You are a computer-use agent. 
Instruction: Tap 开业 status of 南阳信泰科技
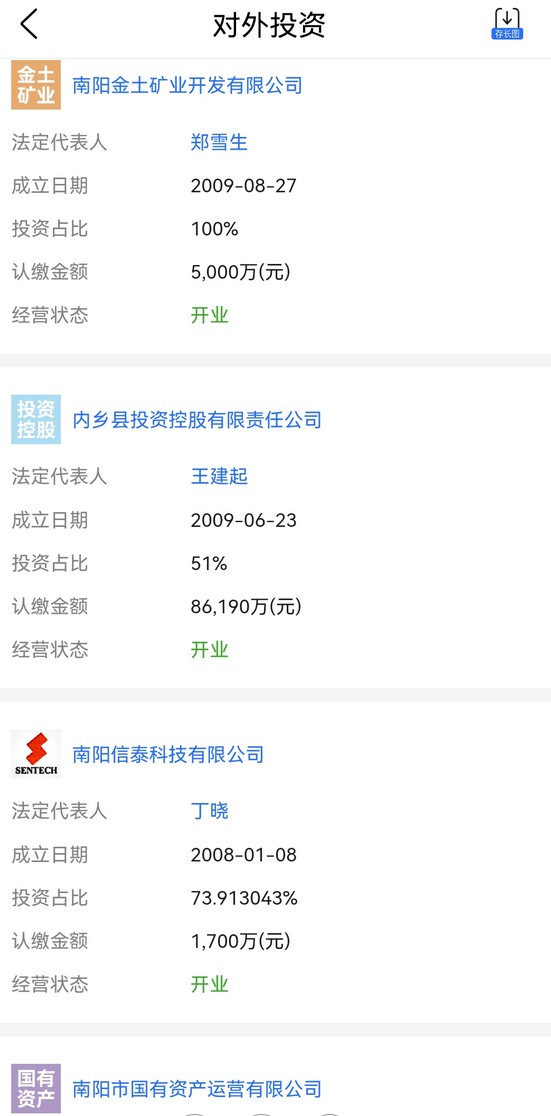coord(210,984)
